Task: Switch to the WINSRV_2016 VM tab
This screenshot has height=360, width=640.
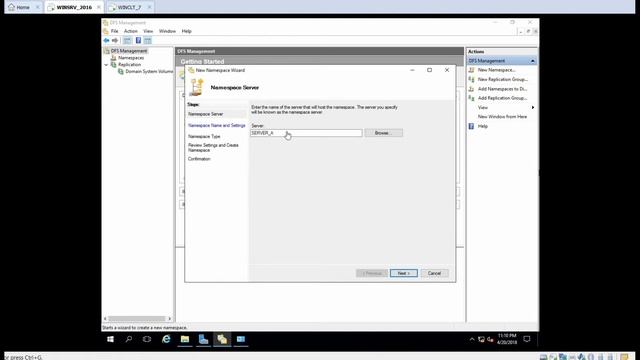Action: coord(73,7)
